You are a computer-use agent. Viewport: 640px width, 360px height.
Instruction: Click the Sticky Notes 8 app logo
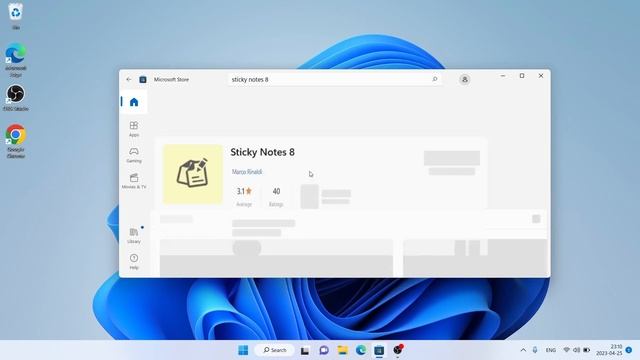(193, 174)
